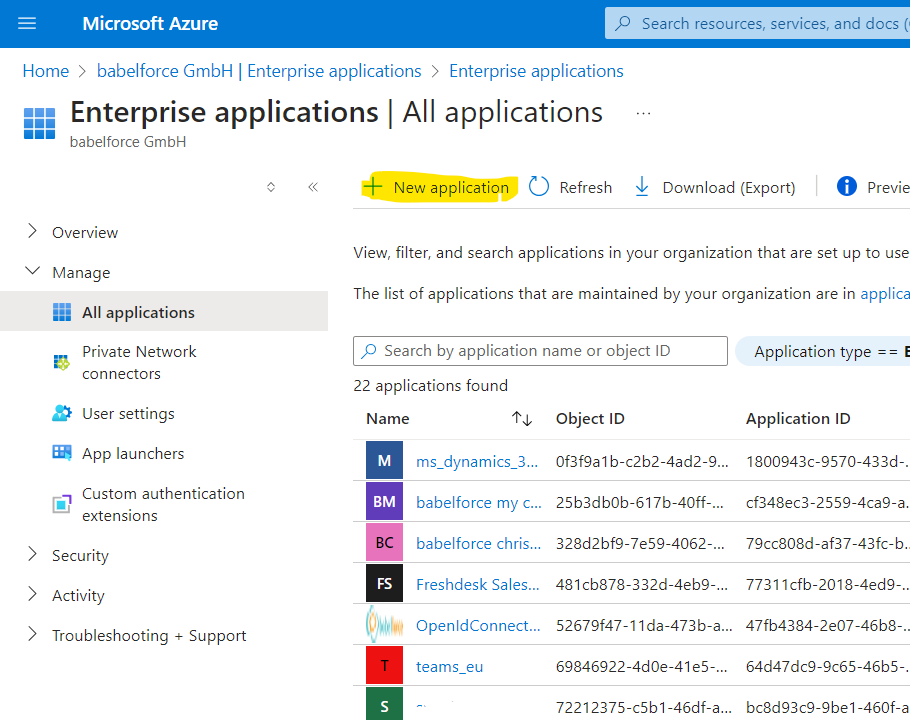
Task: Expand the Security section
Action: tap(32, 555)
